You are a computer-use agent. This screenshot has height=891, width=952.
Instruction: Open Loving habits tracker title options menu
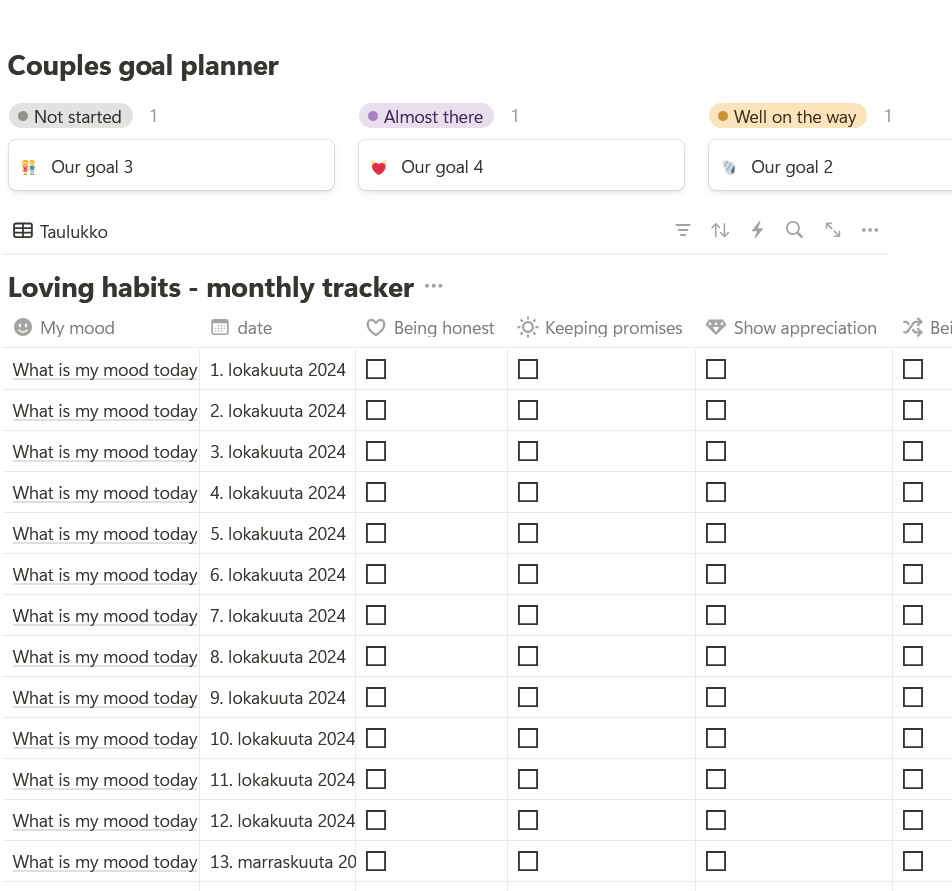(433, 287)
